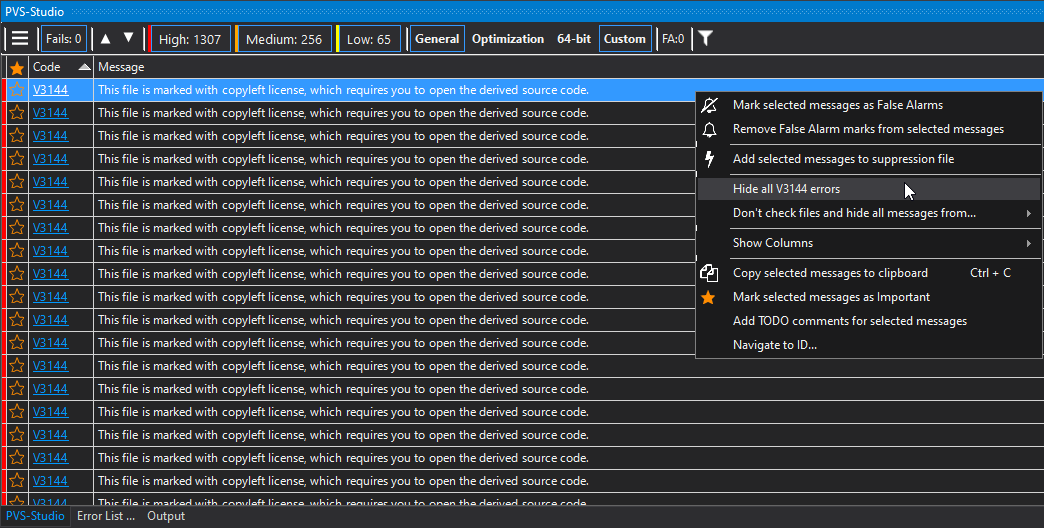Enable the Optimization analysis group
1044x528 pixels.
pos(508,39)
